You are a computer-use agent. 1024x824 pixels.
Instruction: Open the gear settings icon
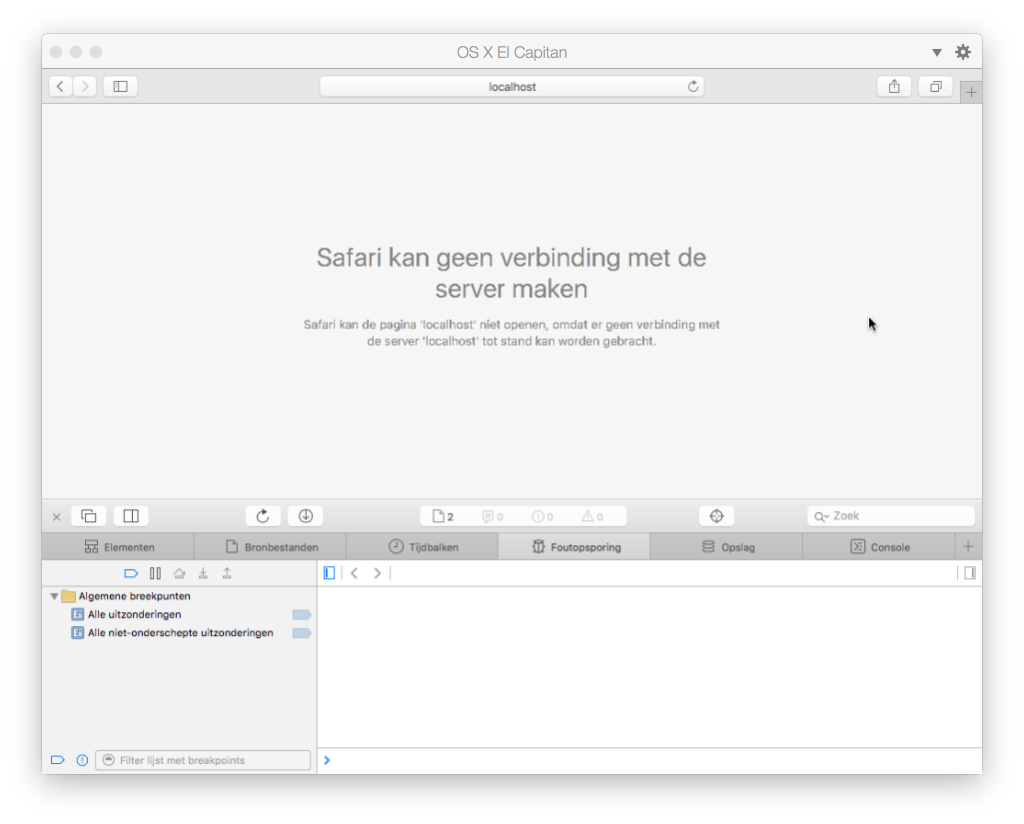pyautogui.click(x=963, y=52)
